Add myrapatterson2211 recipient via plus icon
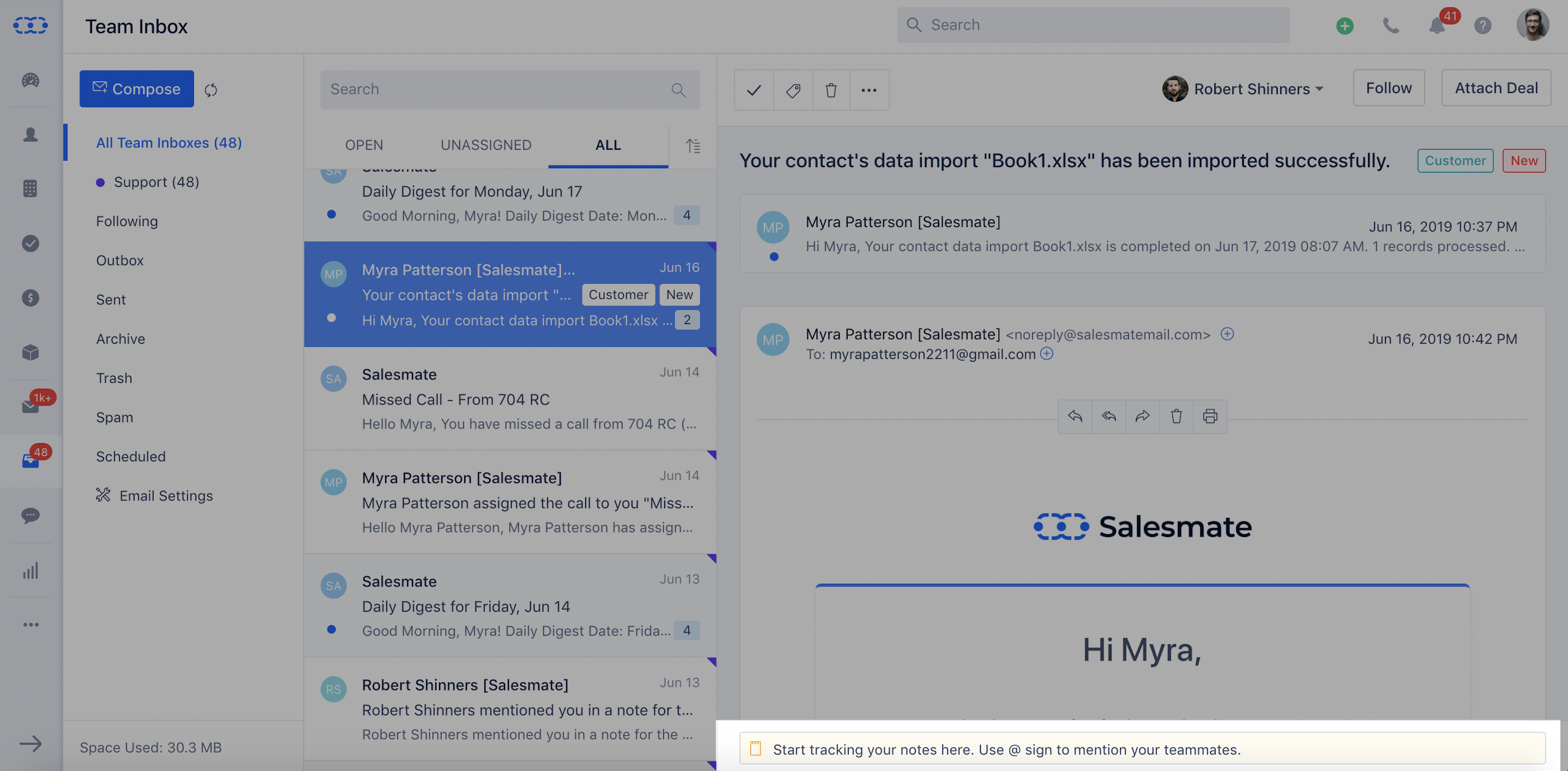The image size is (1568, 771). click(1047, 353)
